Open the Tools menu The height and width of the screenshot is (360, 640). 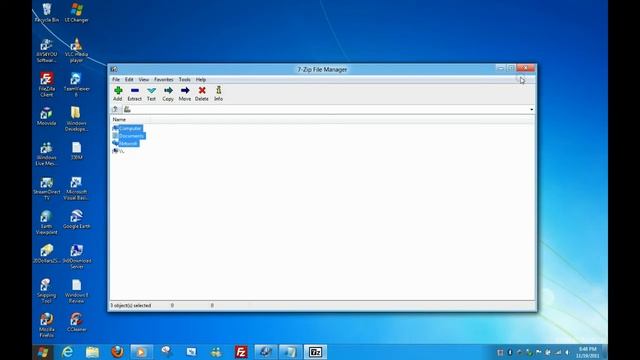tap(184, 80)
